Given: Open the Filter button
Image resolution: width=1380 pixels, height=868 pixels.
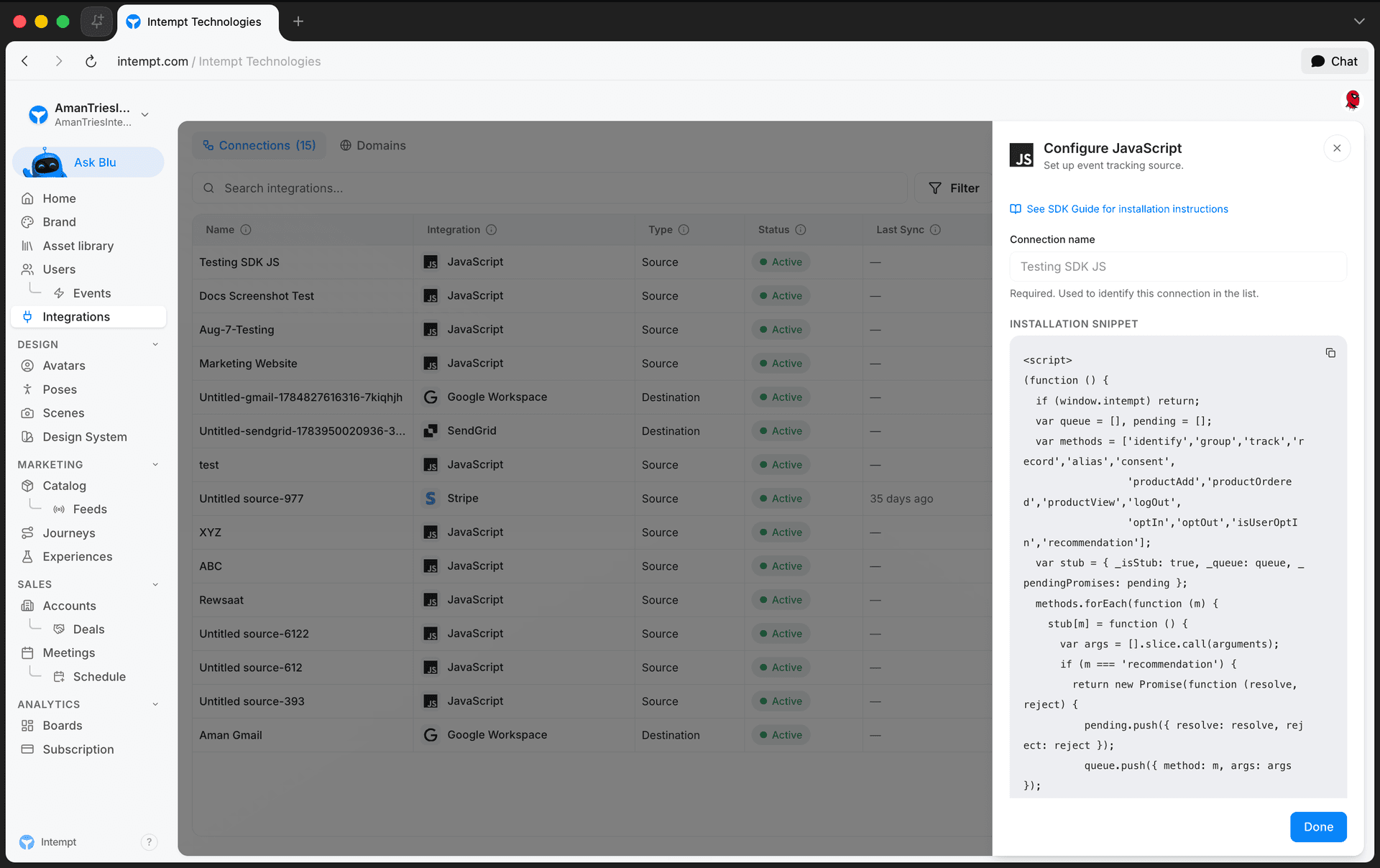Looking at the screenshot, I should pyautogui.click(x=954, y=188).
